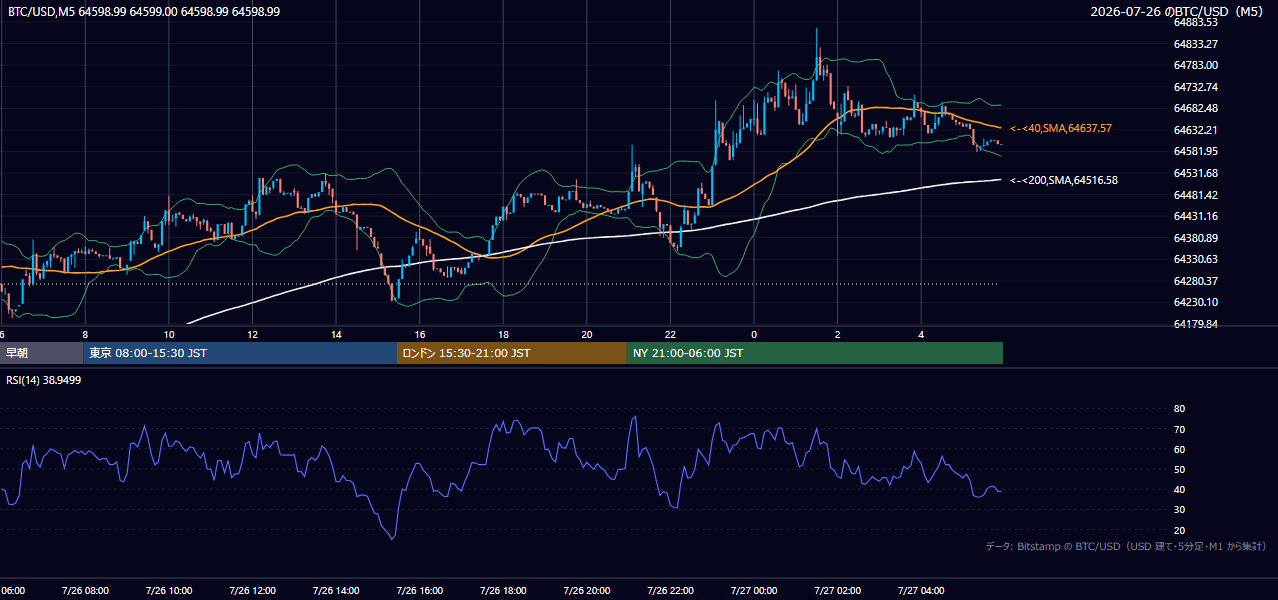
Task: Click the RSI scale value 80
Action: [1179, 409]
